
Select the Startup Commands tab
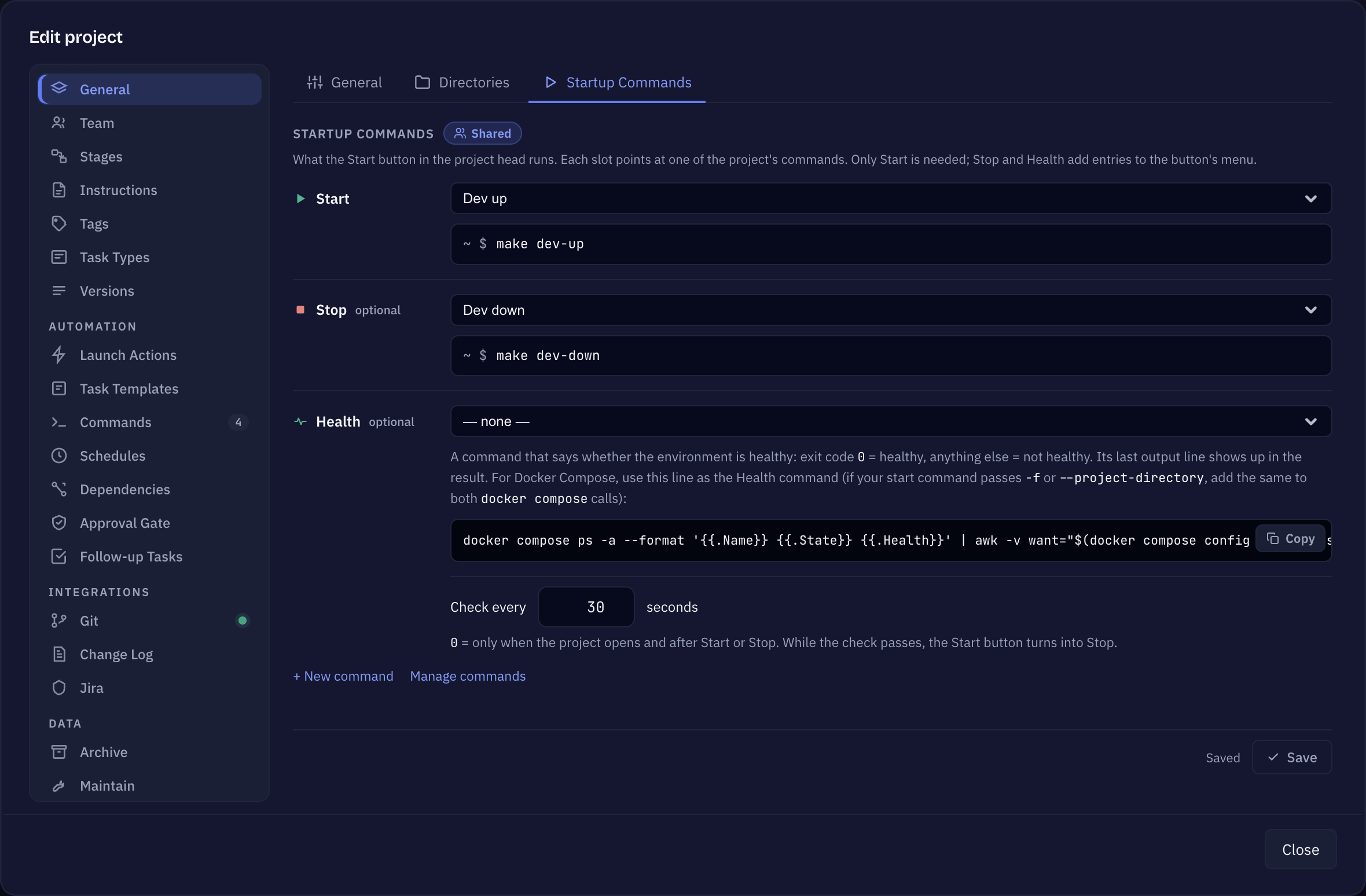click(x=617, y=83)
